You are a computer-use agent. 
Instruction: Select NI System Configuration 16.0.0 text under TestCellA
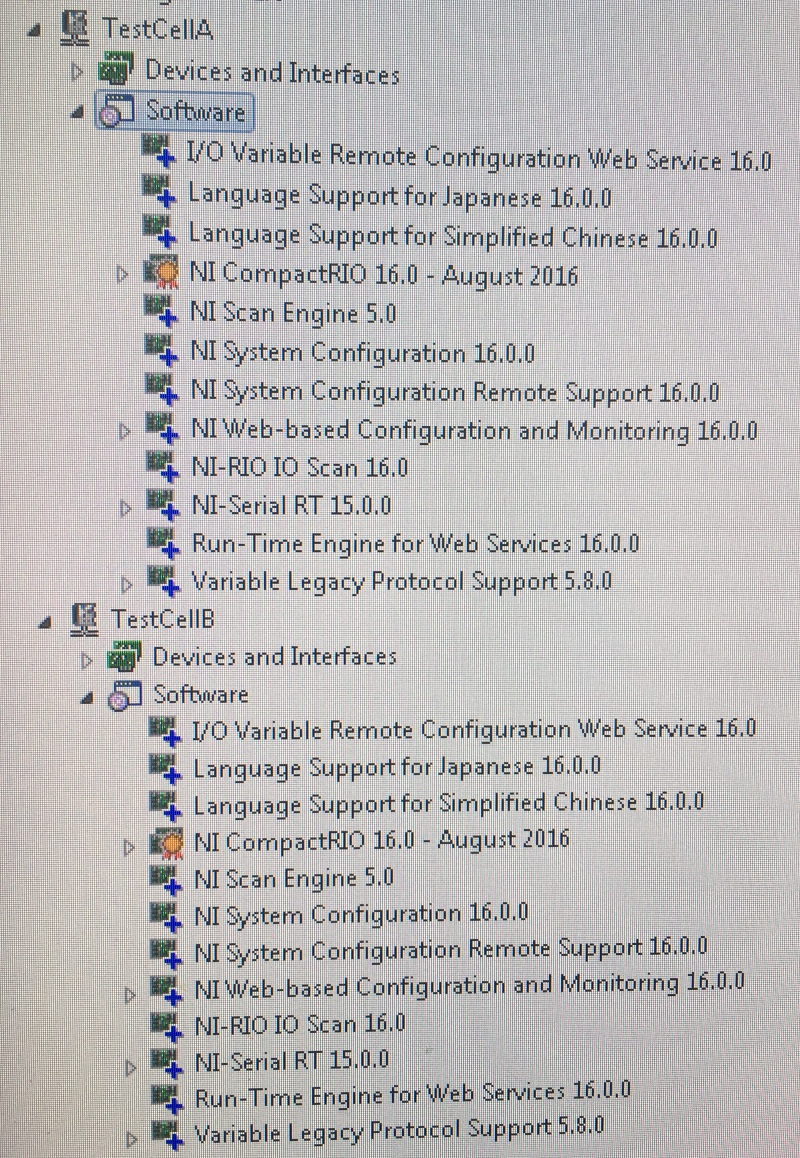(363, 352)
